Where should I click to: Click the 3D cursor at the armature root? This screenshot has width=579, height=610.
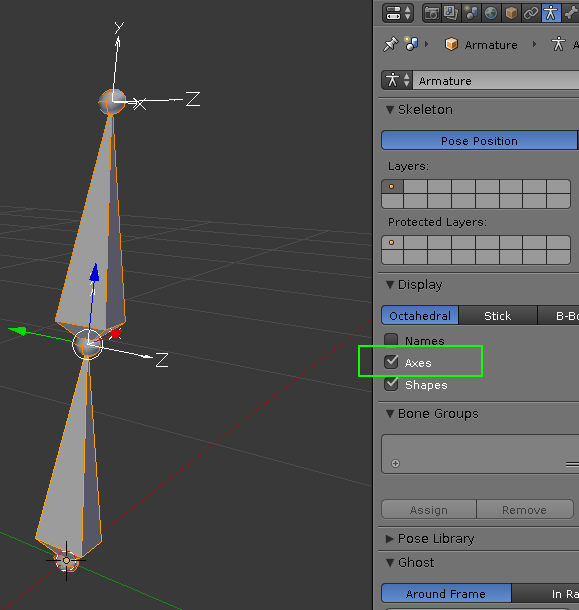click(x=66, y=561)
